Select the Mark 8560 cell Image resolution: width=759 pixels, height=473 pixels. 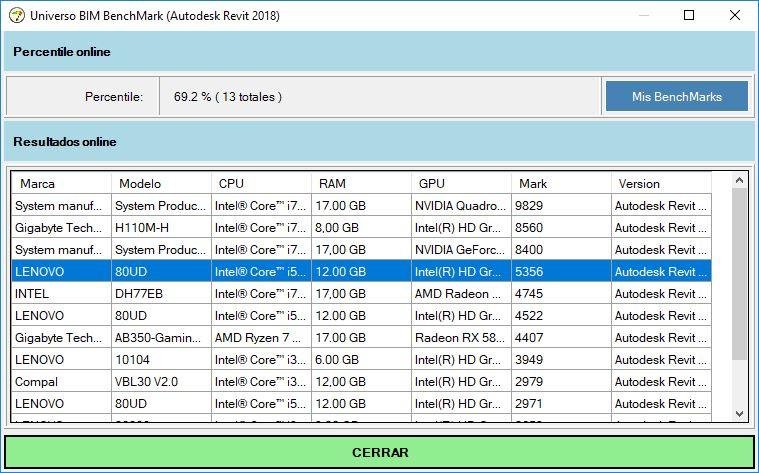pos(562,228)
